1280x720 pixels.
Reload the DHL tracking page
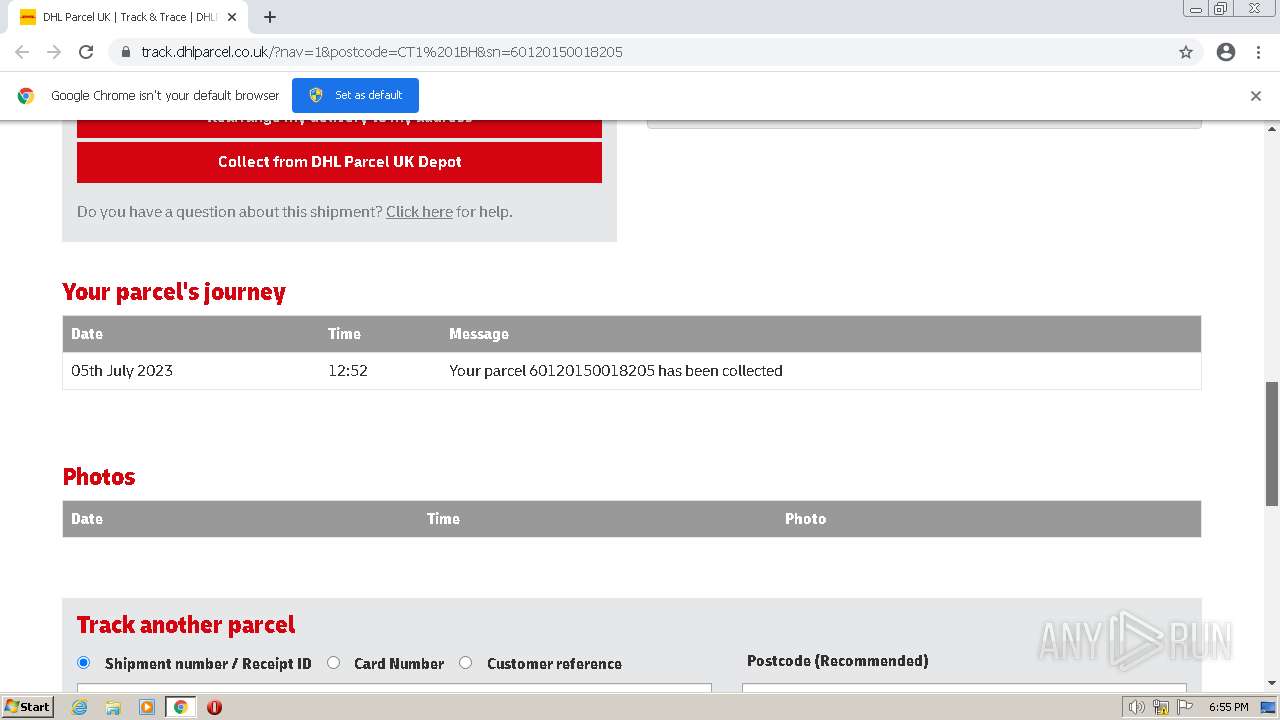point(86,52)
